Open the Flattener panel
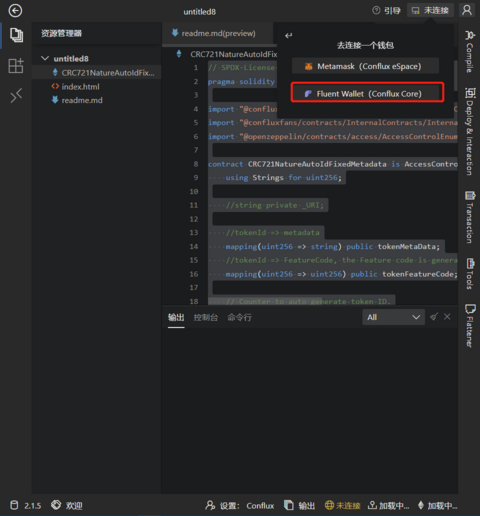Viewport: 480px width, 516px height. [470, 326]
